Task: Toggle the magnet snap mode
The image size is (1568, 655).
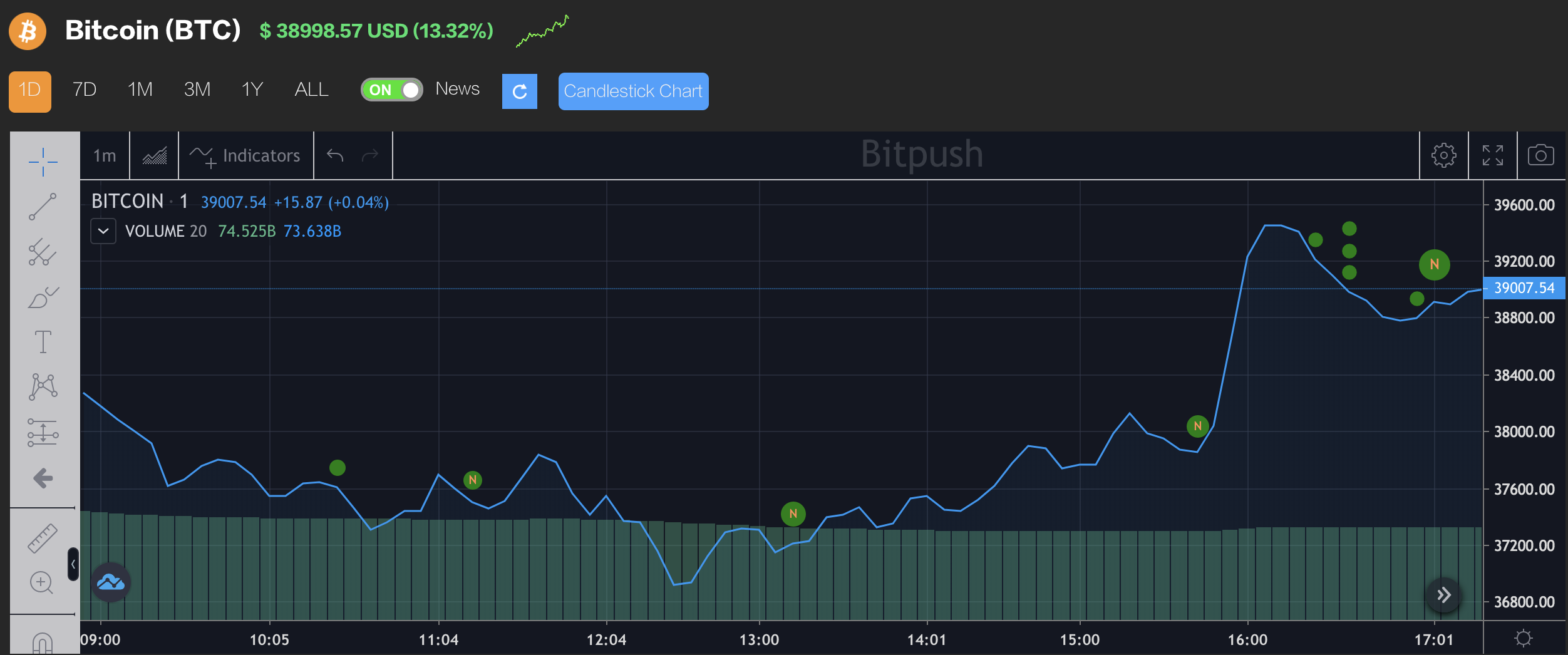Action: (43, 643)
